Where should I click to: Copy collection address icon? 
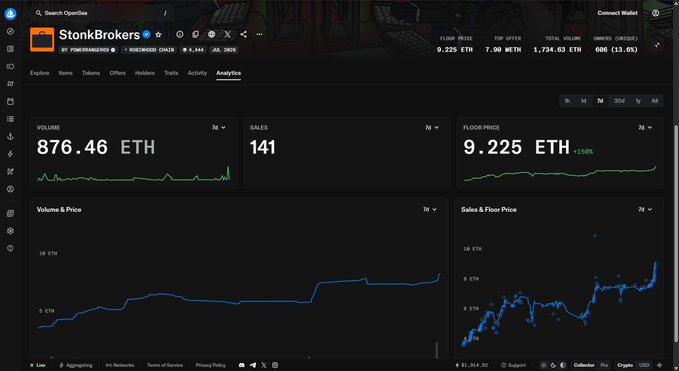(x=196, y=34)
